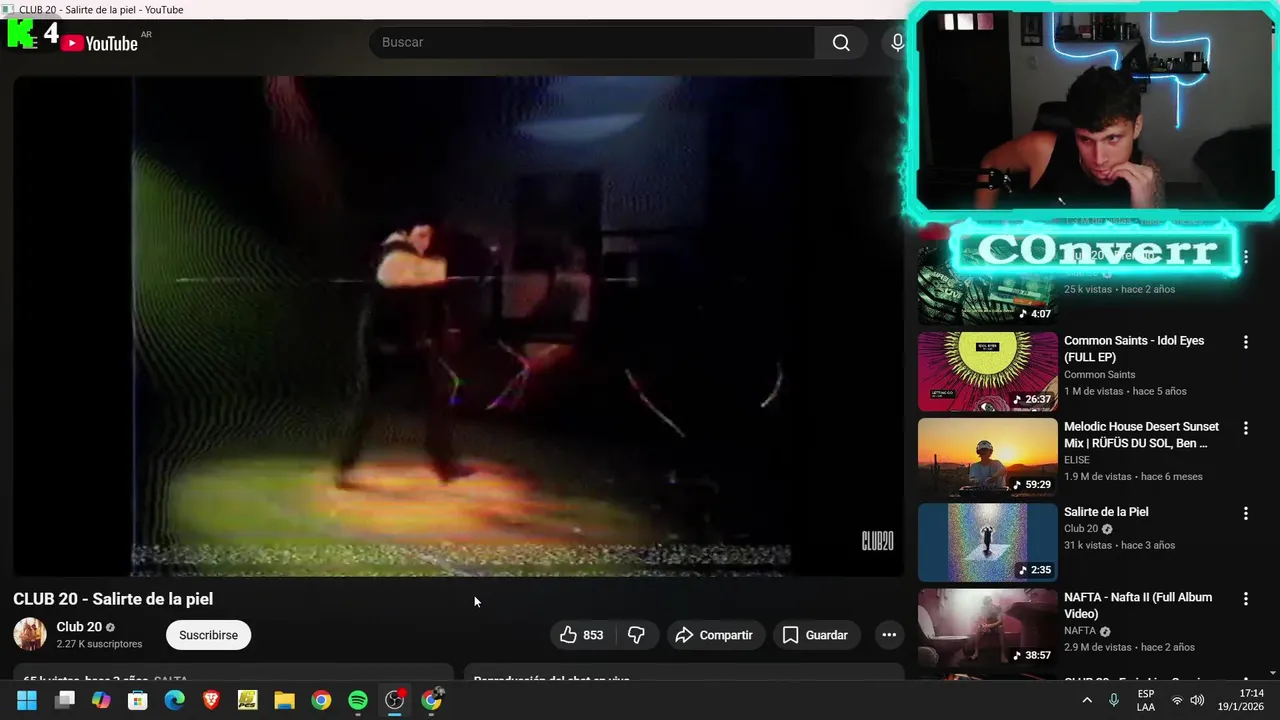Open Melodic House Desert Sunset thumbnail 59:29
The width and height of the screenshot is (1280, 720).
click(x=987, y=457)
